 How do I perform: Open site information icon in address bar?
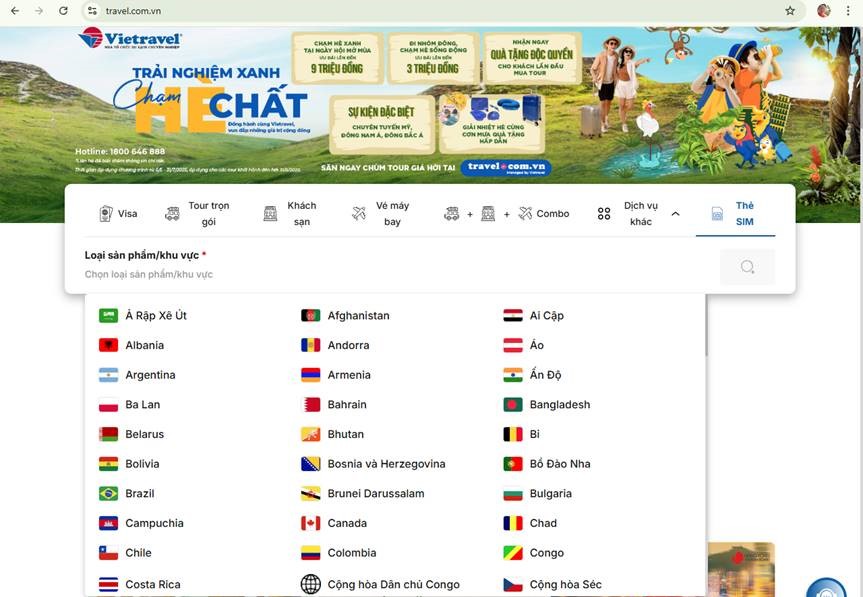[x=92, y=10]
